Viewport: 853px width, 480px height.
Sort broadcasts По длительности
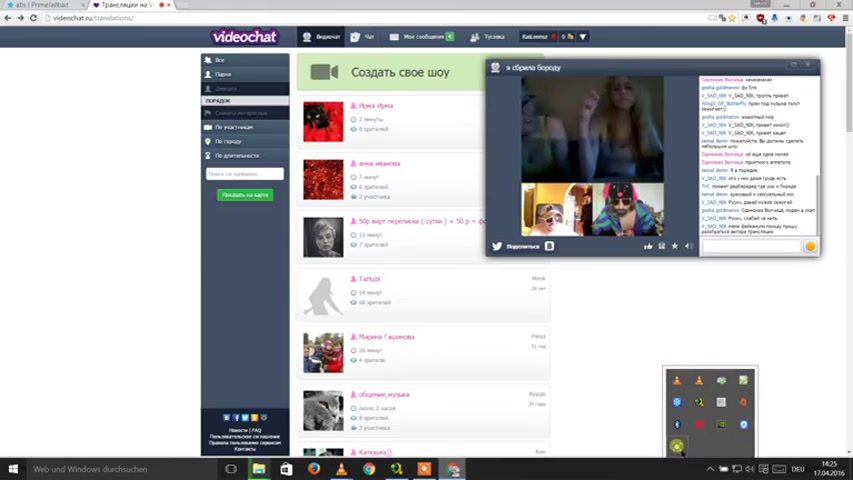[x=245, y=156]
